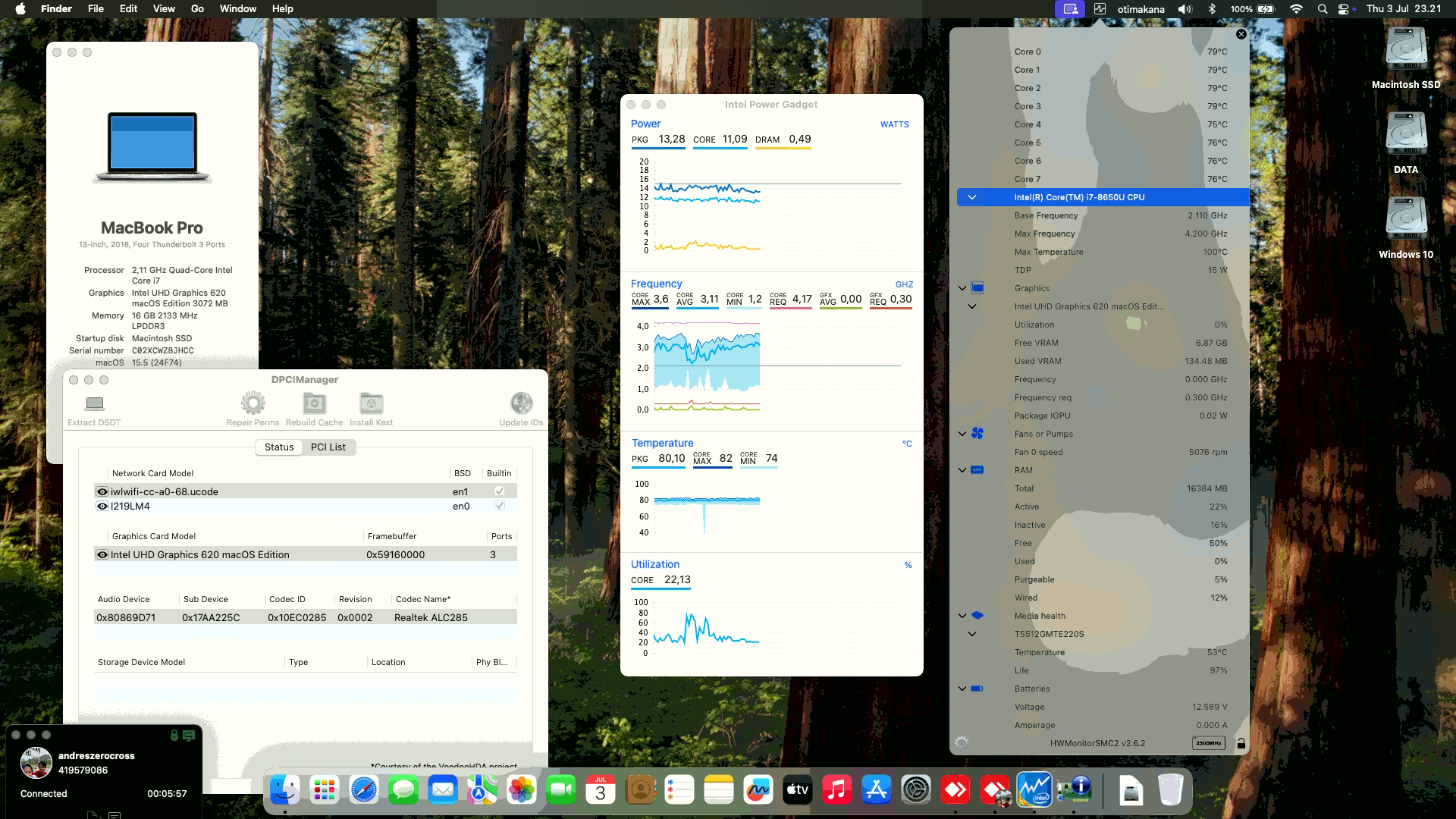
Task: Hide the Intel UHD Graphics 620 entry
Action: [102, 554]
